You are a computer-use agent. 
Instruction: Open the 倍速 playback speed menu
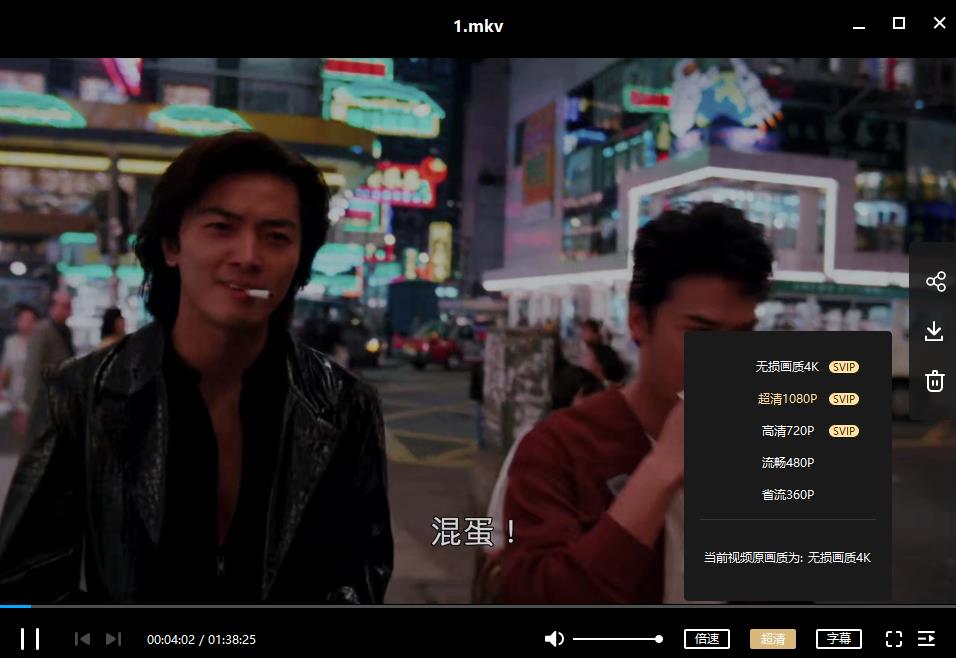pos(707,638)
